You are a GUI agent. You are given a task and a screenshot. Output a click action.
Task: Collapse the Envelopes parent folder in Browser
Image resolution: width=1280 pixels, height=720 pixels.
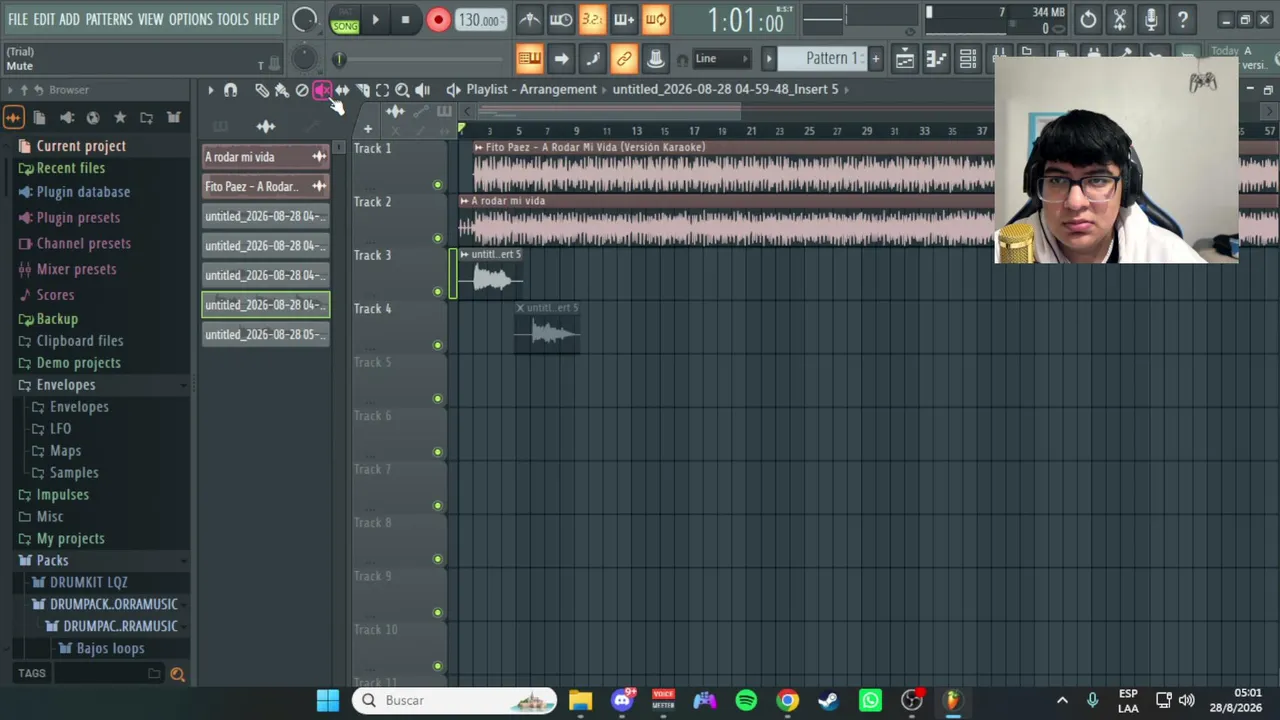66,385
